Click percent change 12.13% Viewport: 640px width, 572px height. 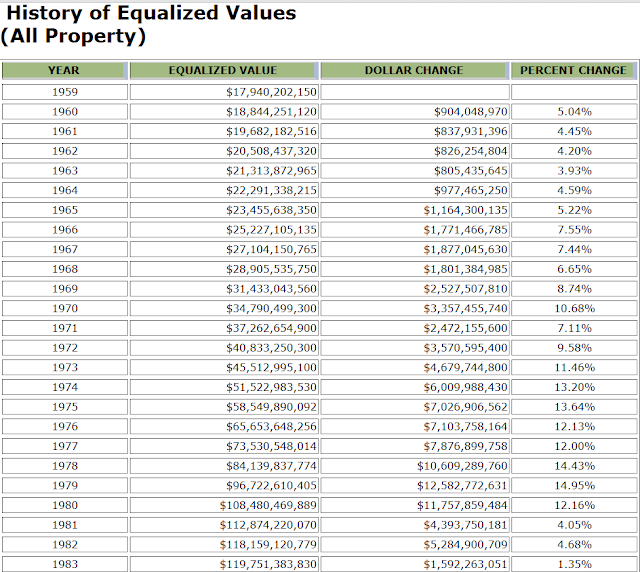574,426
